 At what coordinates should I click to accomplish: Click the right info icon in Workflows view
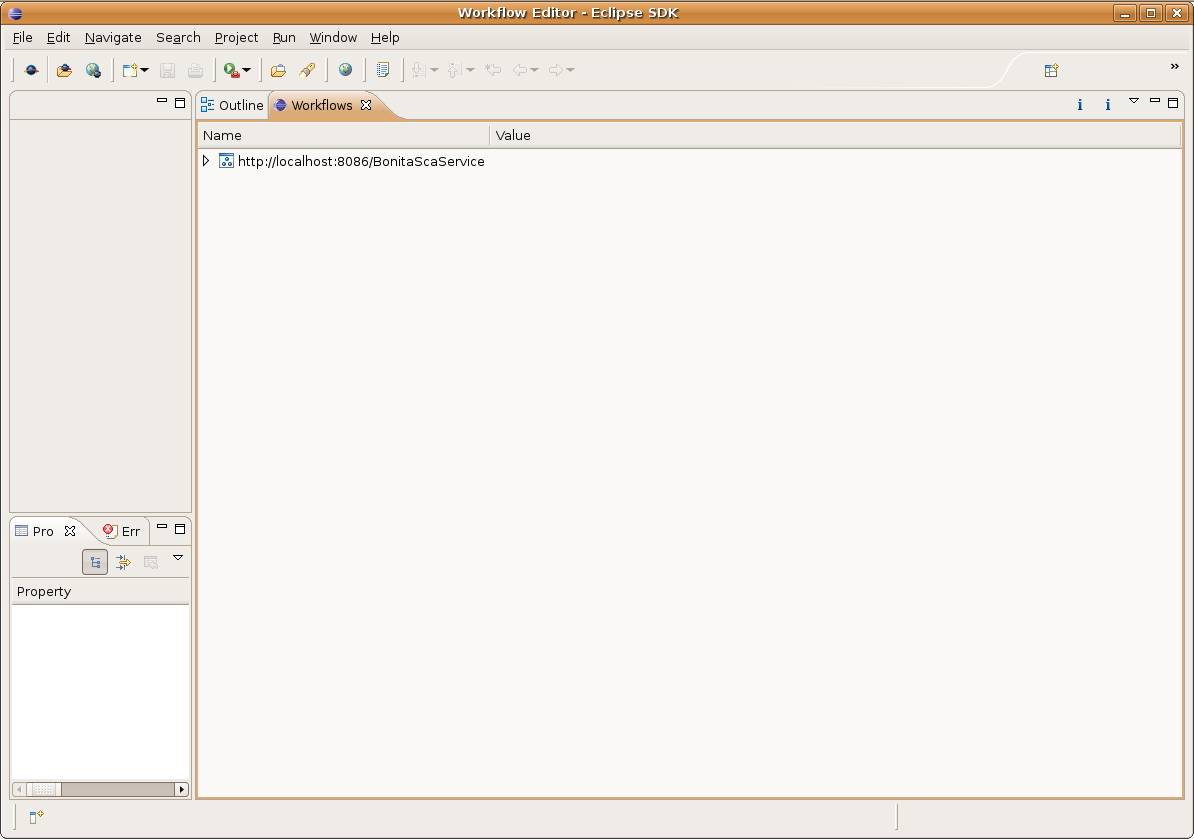coord(1108,105)
